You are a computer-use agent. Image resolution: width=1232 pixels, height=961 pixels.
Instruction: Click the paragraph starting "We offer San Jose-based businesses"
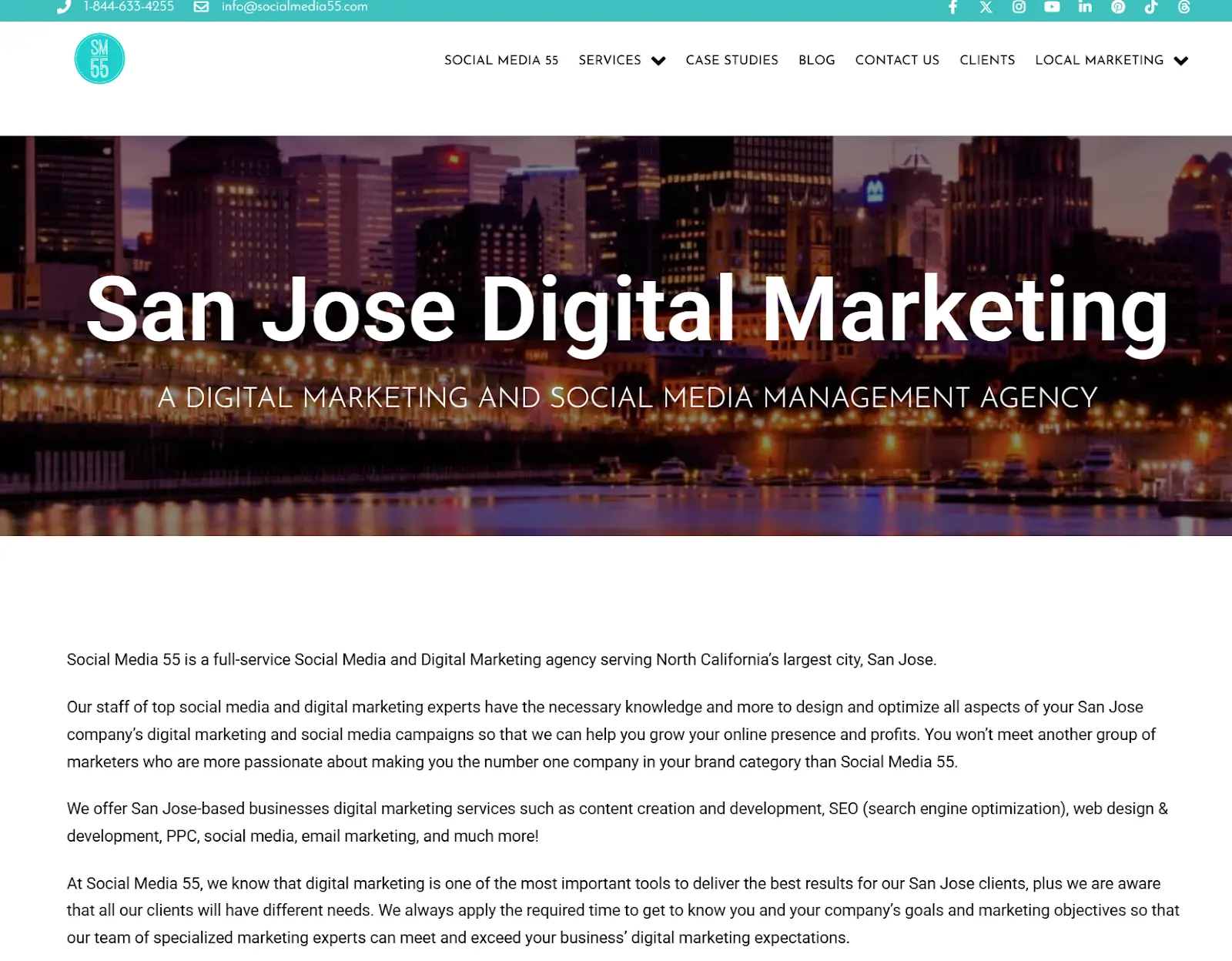[616, 822]
